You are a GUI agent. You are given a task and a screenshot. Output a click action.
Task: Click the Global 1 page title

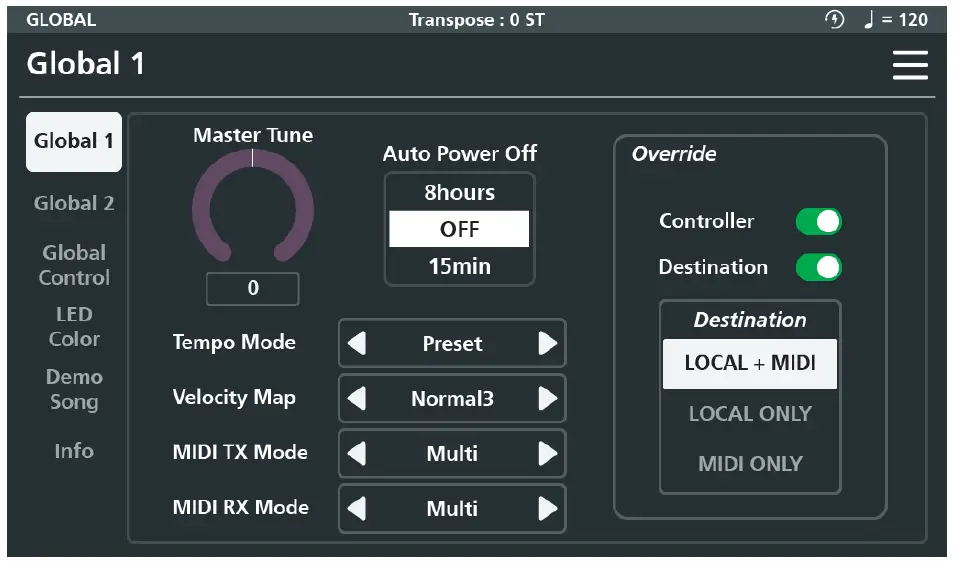click(85, 64)
